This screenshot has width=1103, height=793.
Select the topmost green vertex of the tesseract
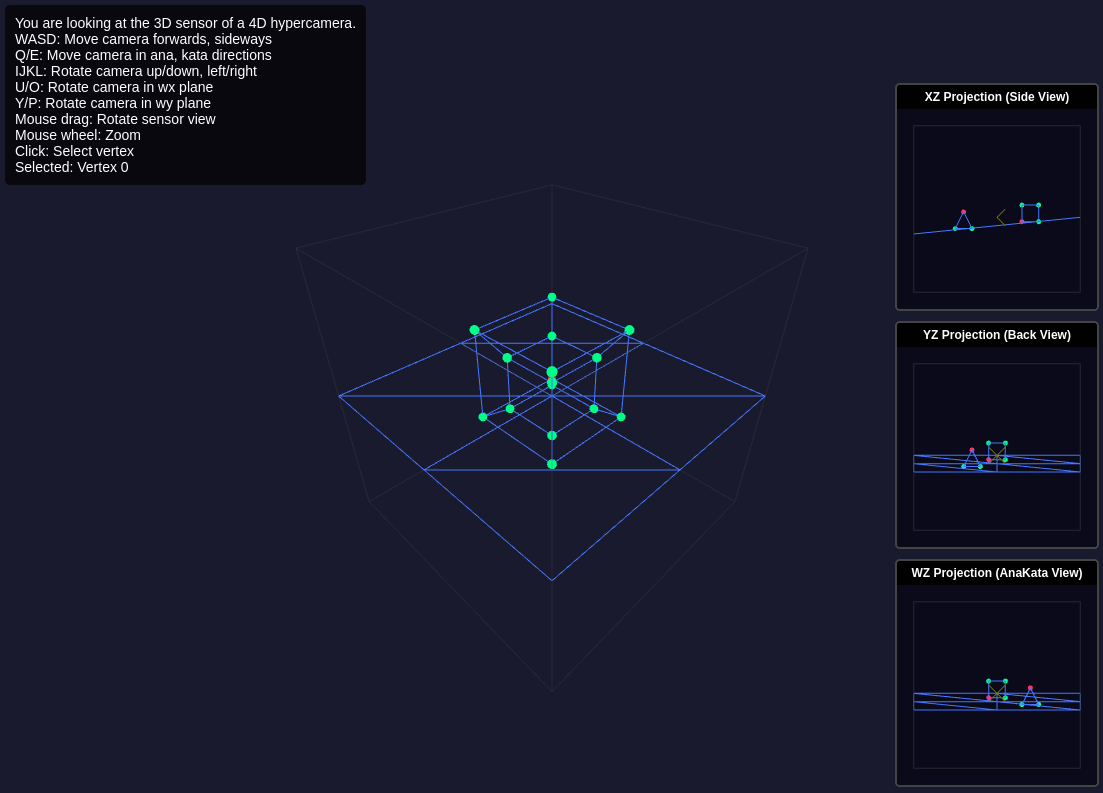pyautogui.click(x=552, y=297)
